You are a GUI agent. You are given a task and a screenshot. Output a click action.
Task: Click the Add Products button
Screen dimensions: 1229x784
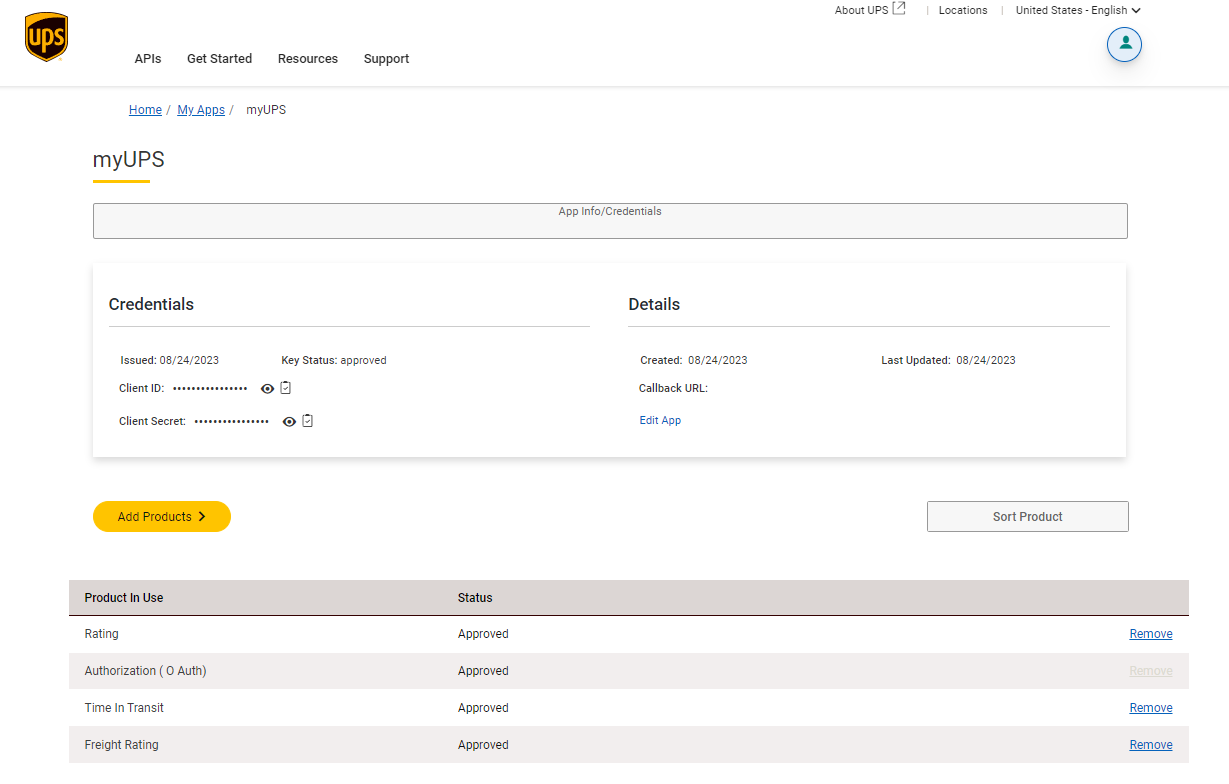pos(162,517)
